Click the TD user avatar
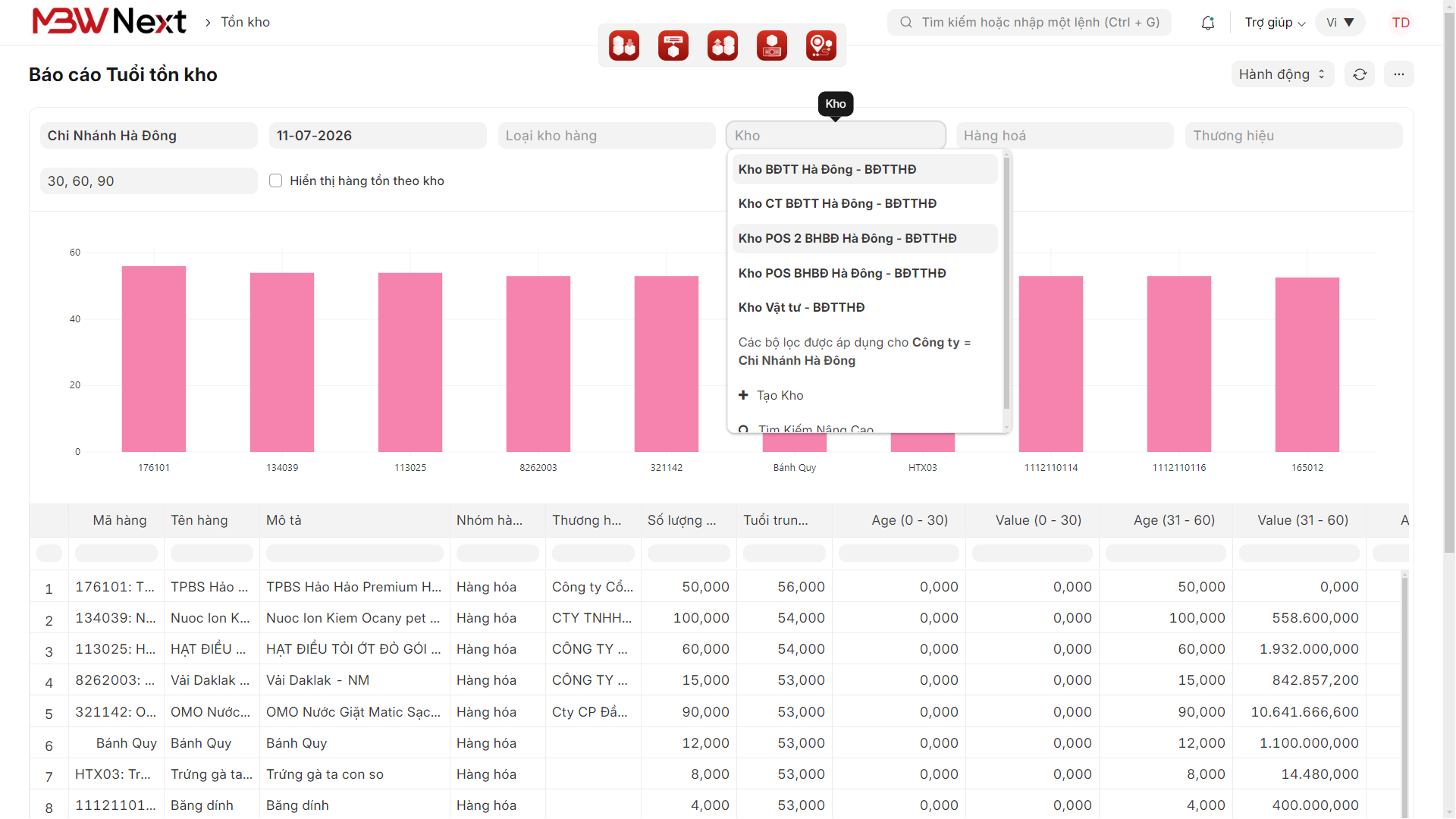Viewport: 1456px width, 819px height. [x=1401, y=23]
